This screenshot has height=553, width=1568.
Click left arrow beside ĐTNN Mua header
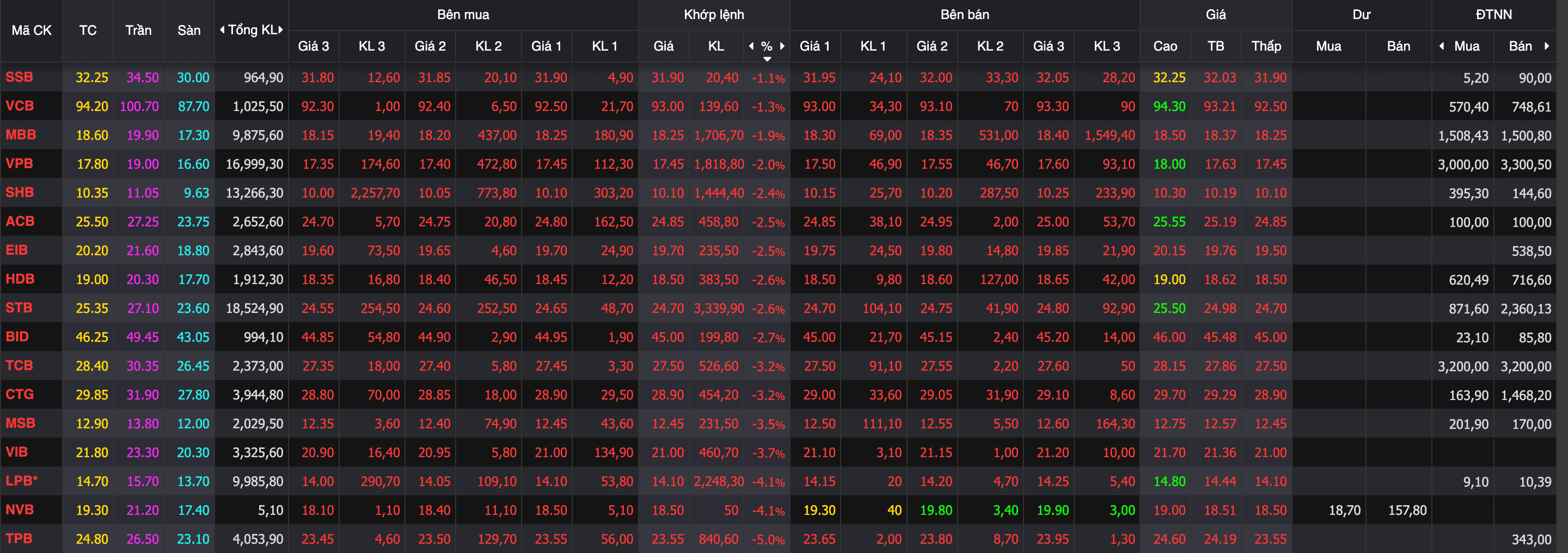click(x=1441, y=46)
